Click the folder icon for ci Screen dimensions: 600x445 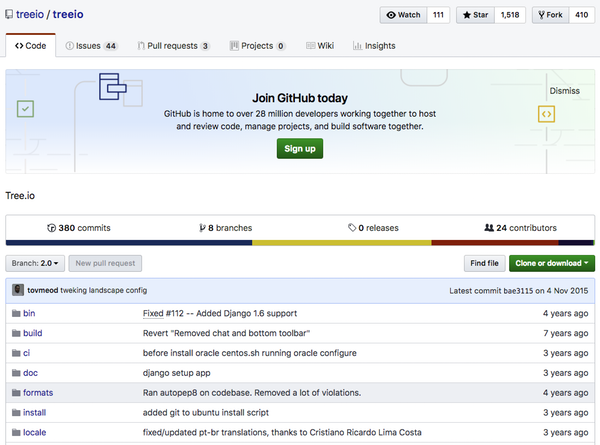16,353
